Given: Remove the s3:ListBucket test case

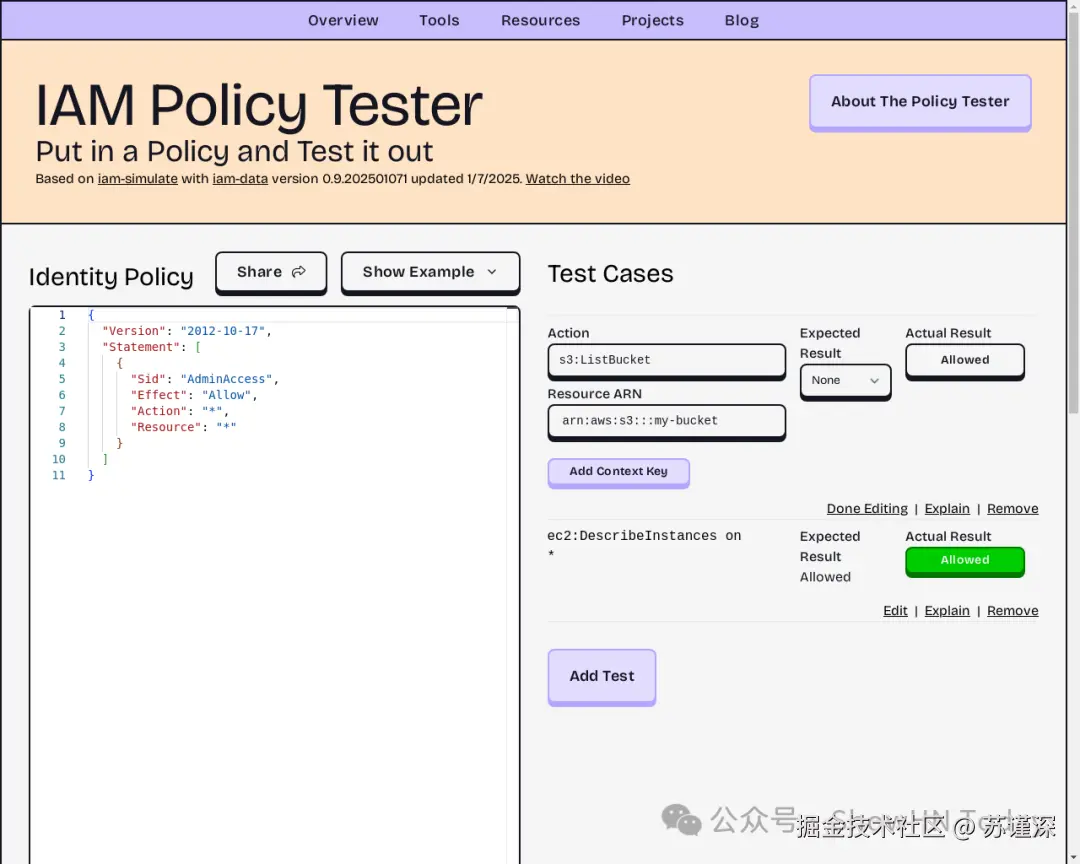Looking at the screenshot, I should (1012, 508).
